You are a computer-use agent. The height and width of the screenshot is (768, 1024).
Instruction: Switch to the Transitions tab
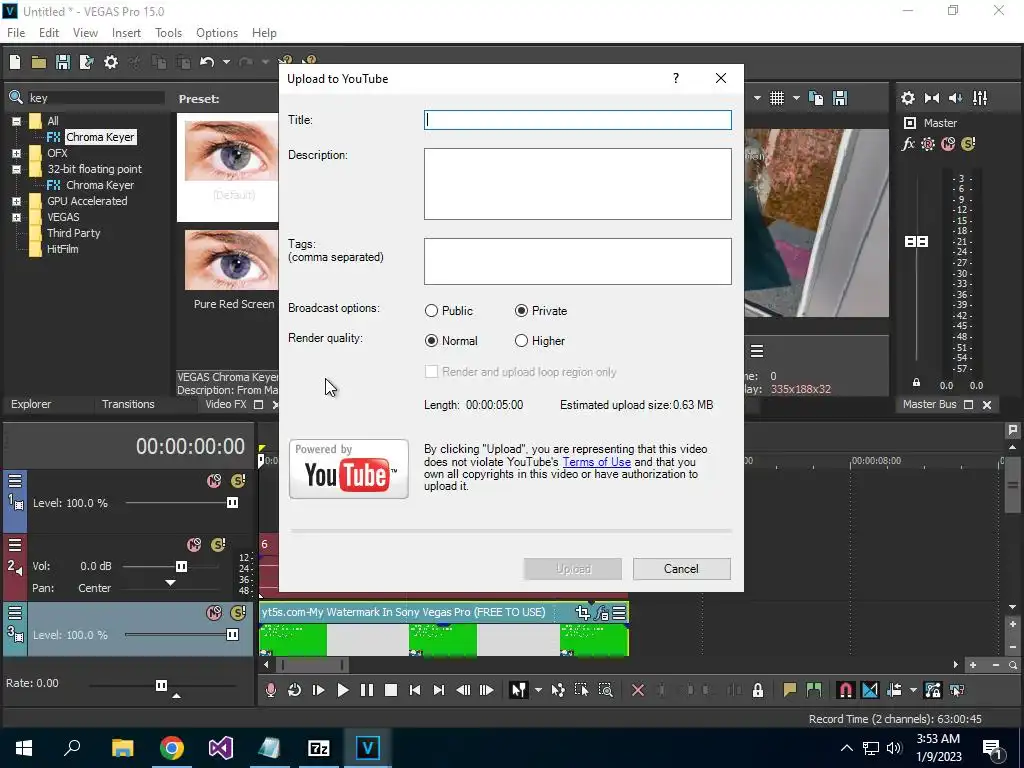click(x=128, y=404)
